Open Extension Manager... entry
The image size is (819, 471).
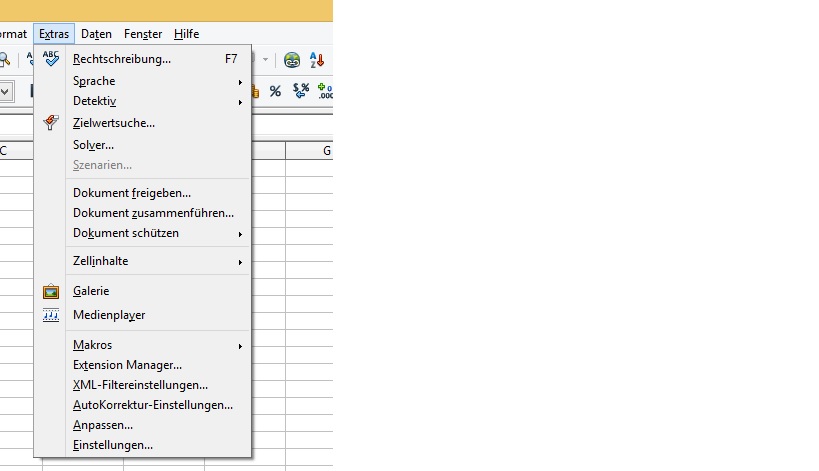point(127,365)
